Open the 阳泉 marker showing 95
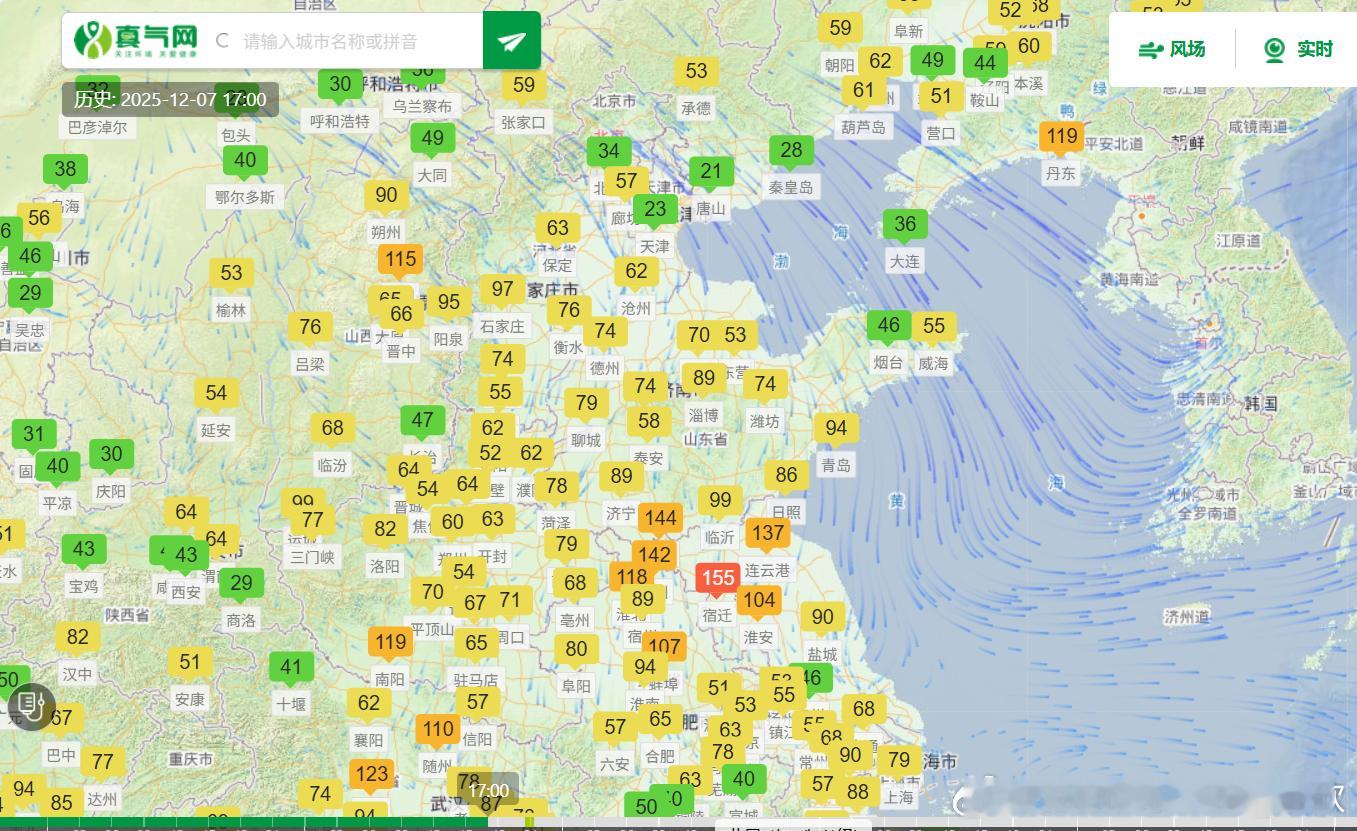 [x=448, y=303]
